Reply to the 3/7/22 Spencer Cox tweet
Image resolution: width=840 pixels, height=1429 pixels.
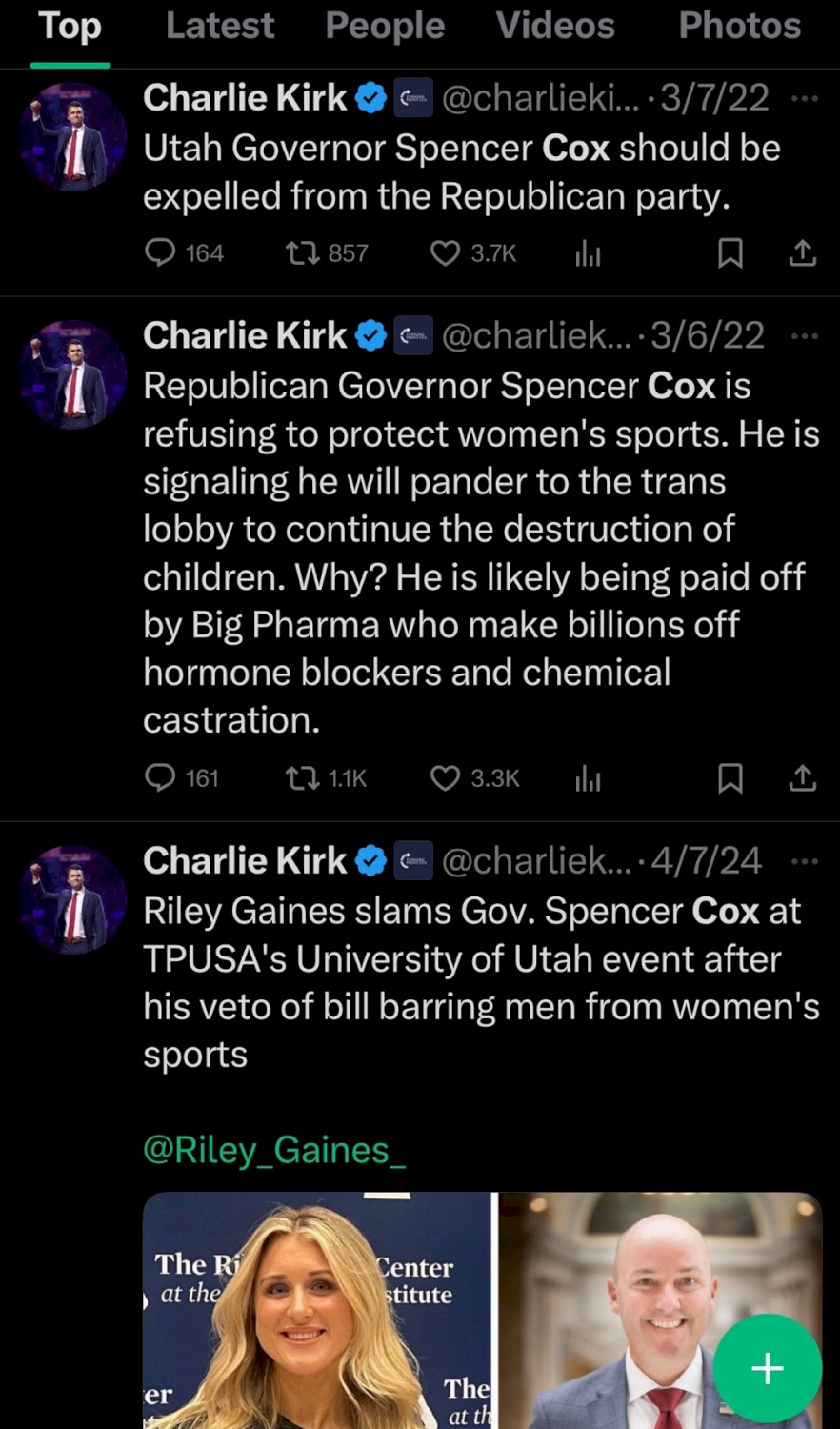click(x=160, y=252)
